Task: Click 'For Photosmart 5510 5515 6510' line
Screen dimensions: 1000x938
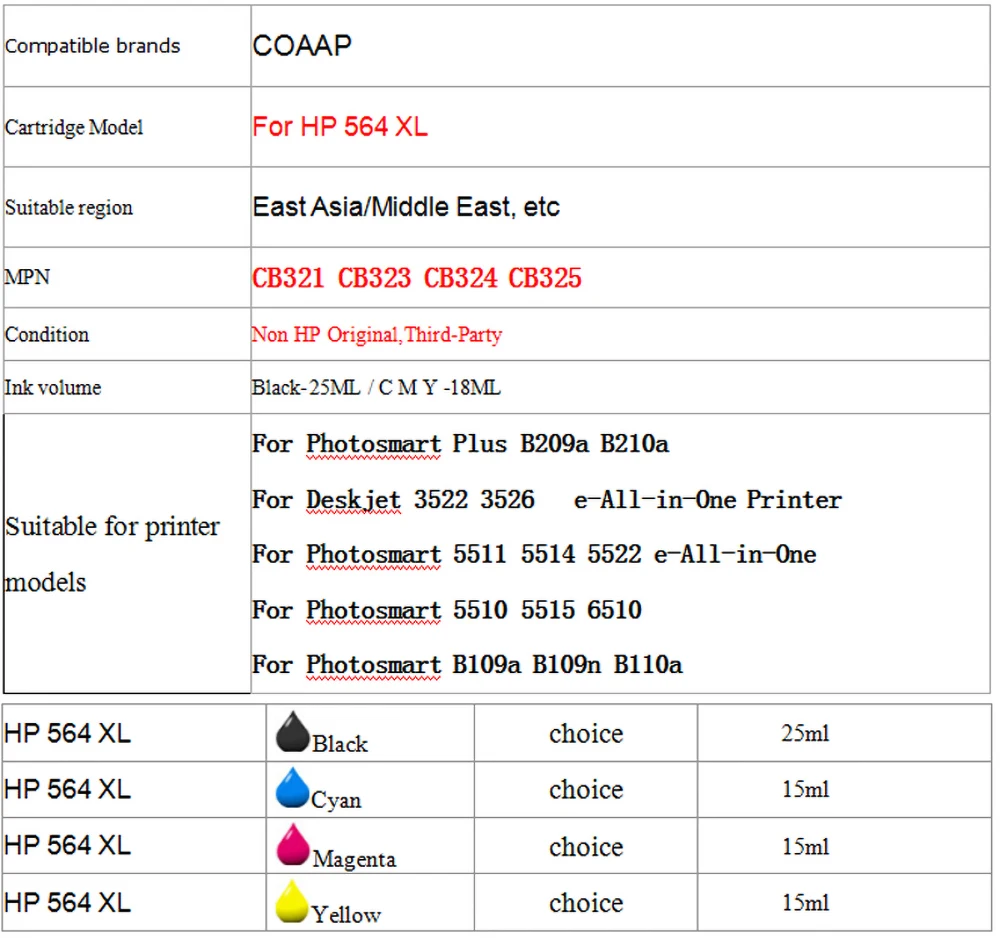Action: (x=447, y=610)
